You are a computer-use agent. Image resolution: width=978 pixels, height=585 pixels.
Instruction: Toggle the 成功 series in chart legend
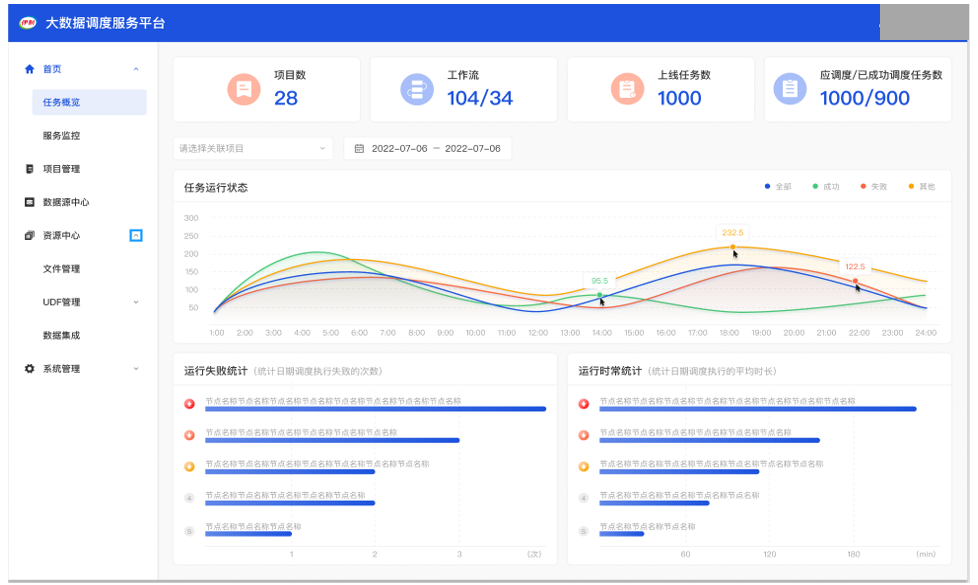pyautogui.click(x=825, y=187)
